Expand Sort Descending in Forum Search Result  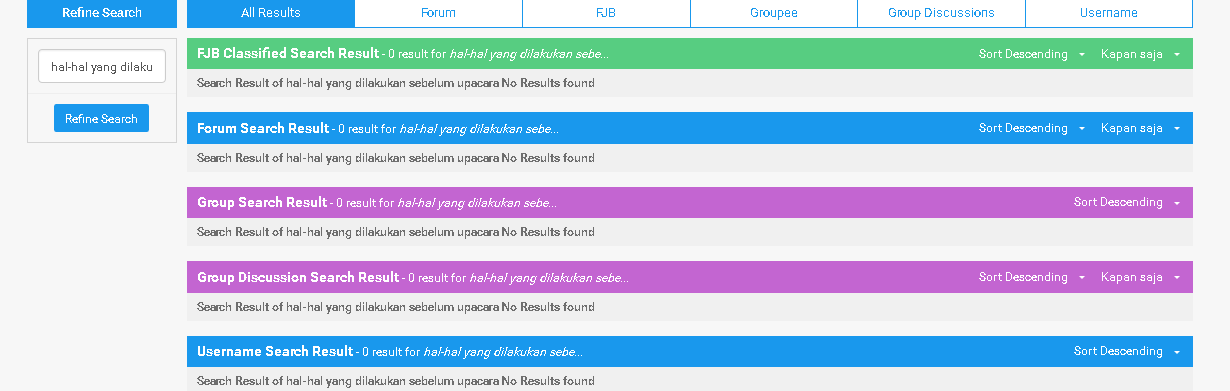[x=1032, y=128]
